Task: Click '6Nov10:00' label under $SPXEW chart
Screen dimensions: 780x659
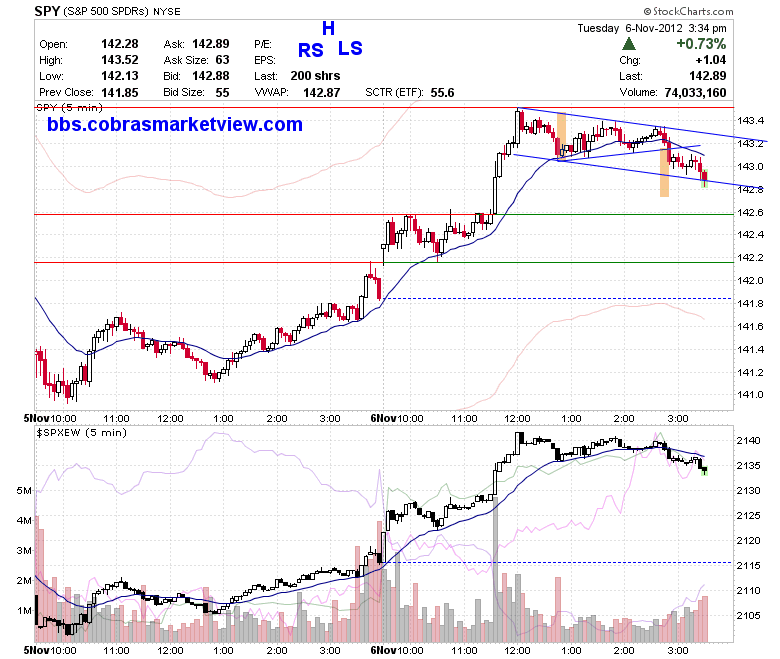Action: [x=397, y=651]
